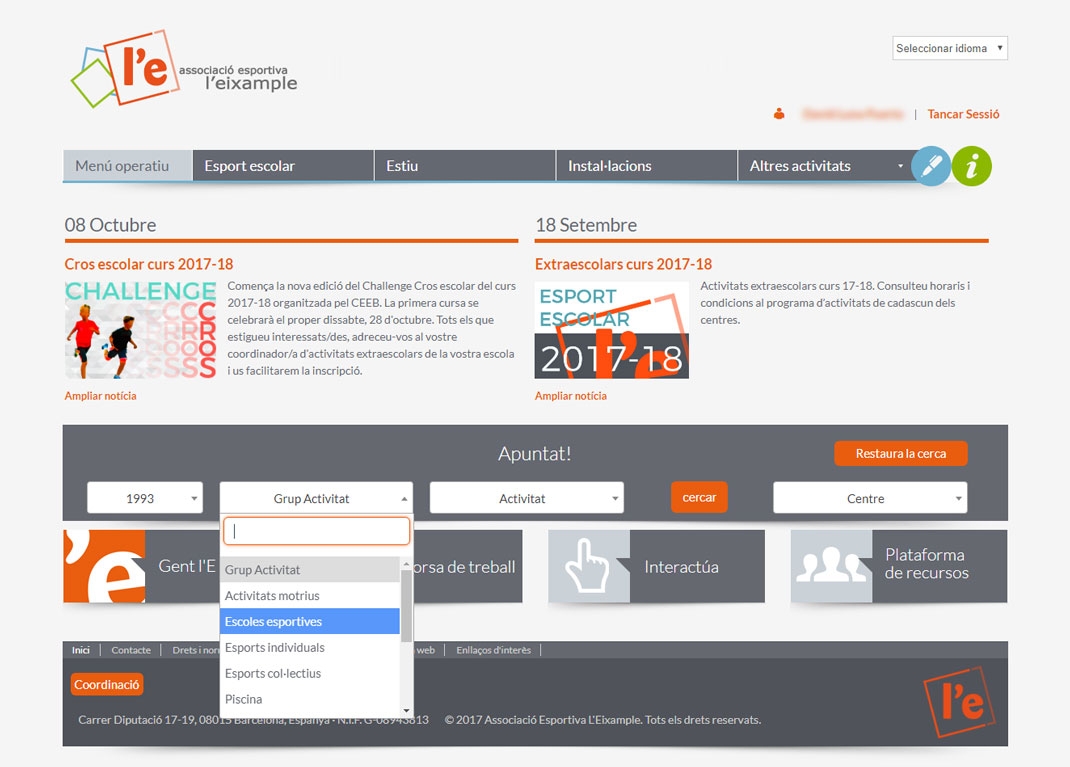1070x767 pixels.
Task: Open the Activitat dropdown
Action: tap(526, 498)
